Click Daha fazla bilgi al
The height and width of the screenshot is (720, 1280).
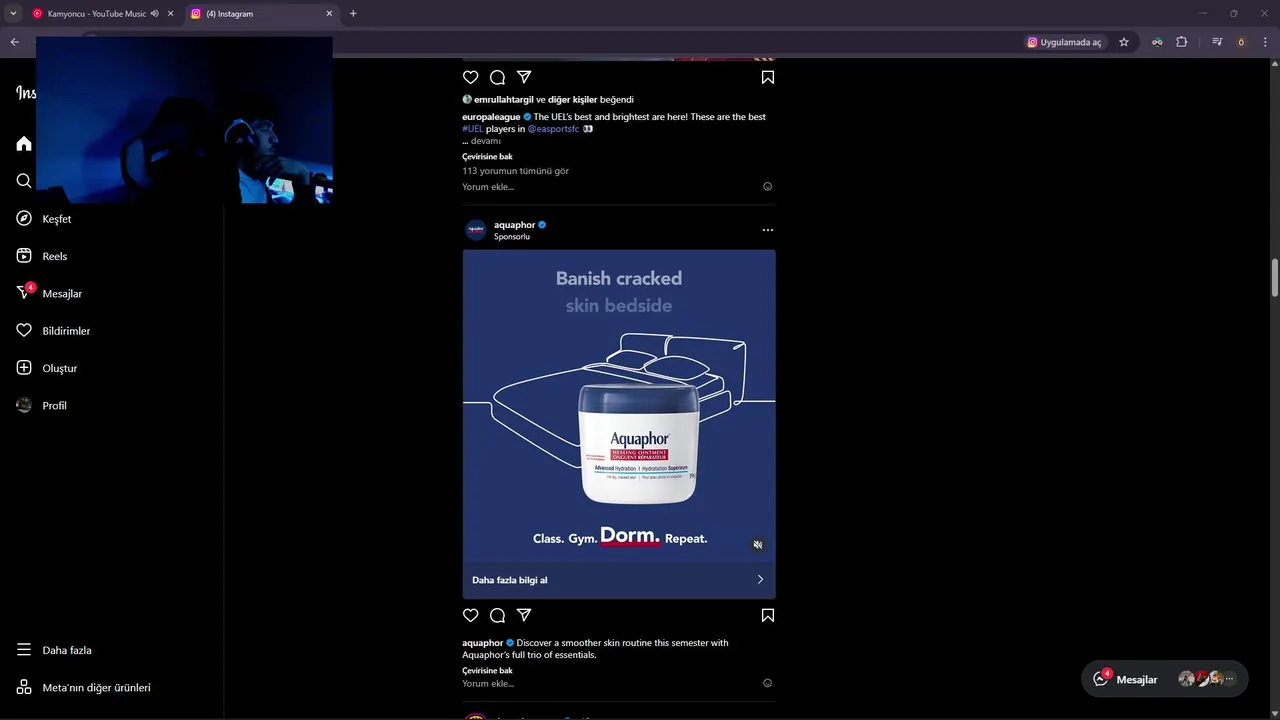pos(619,580)
